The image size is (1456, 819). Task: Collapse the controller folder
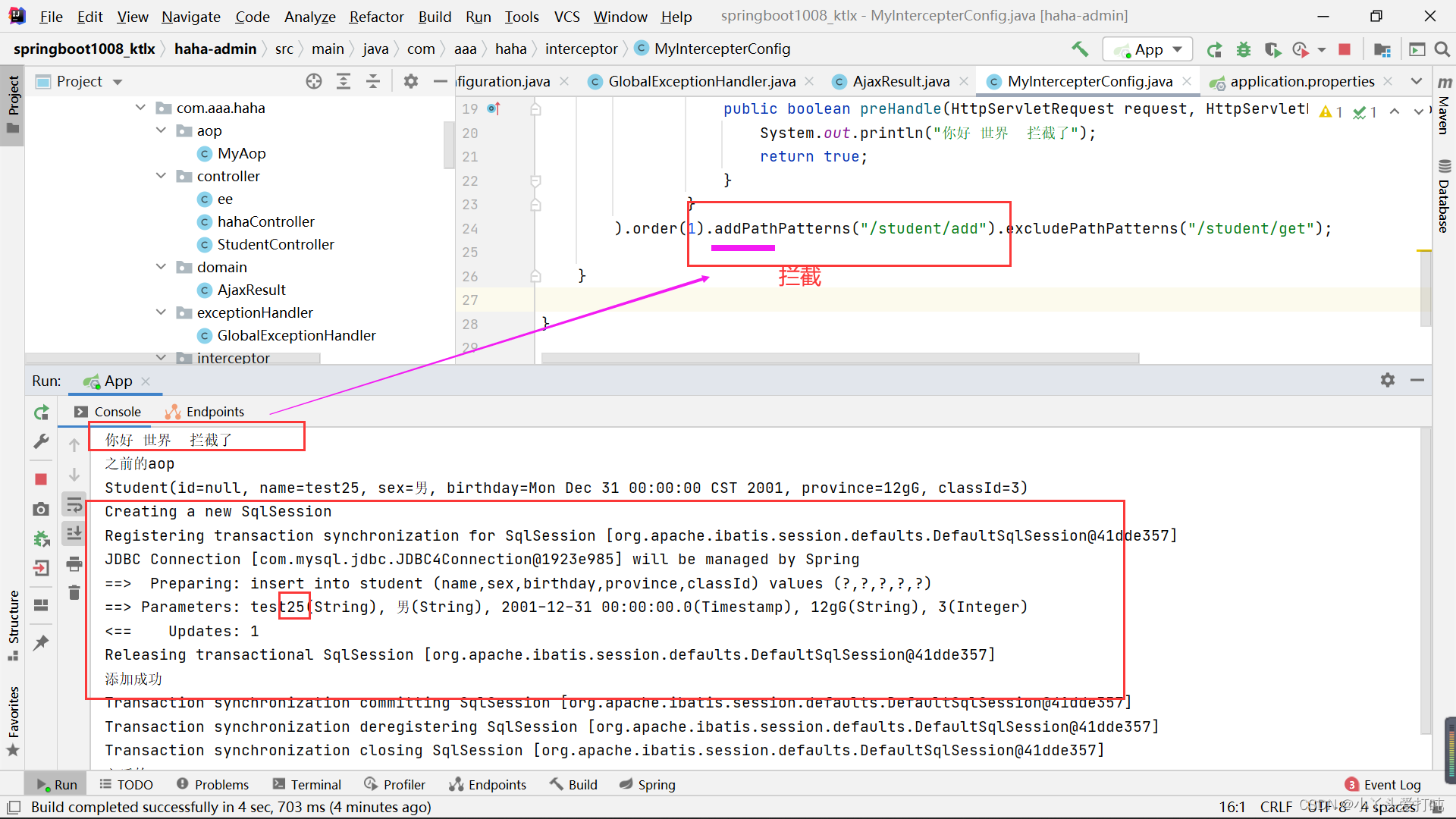pos(161,176)
